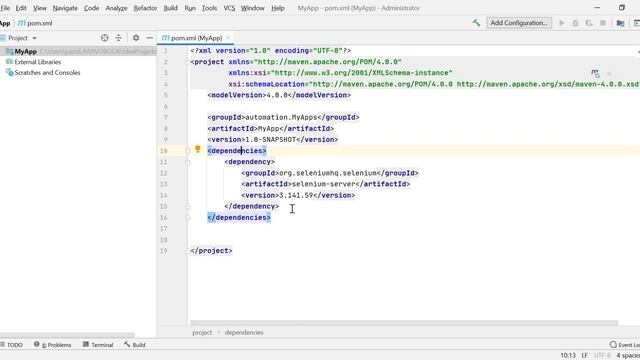The width and height of the screenshot is (640, 360).
Task: Click fold end marker on line 16
Action: point(188,218)
